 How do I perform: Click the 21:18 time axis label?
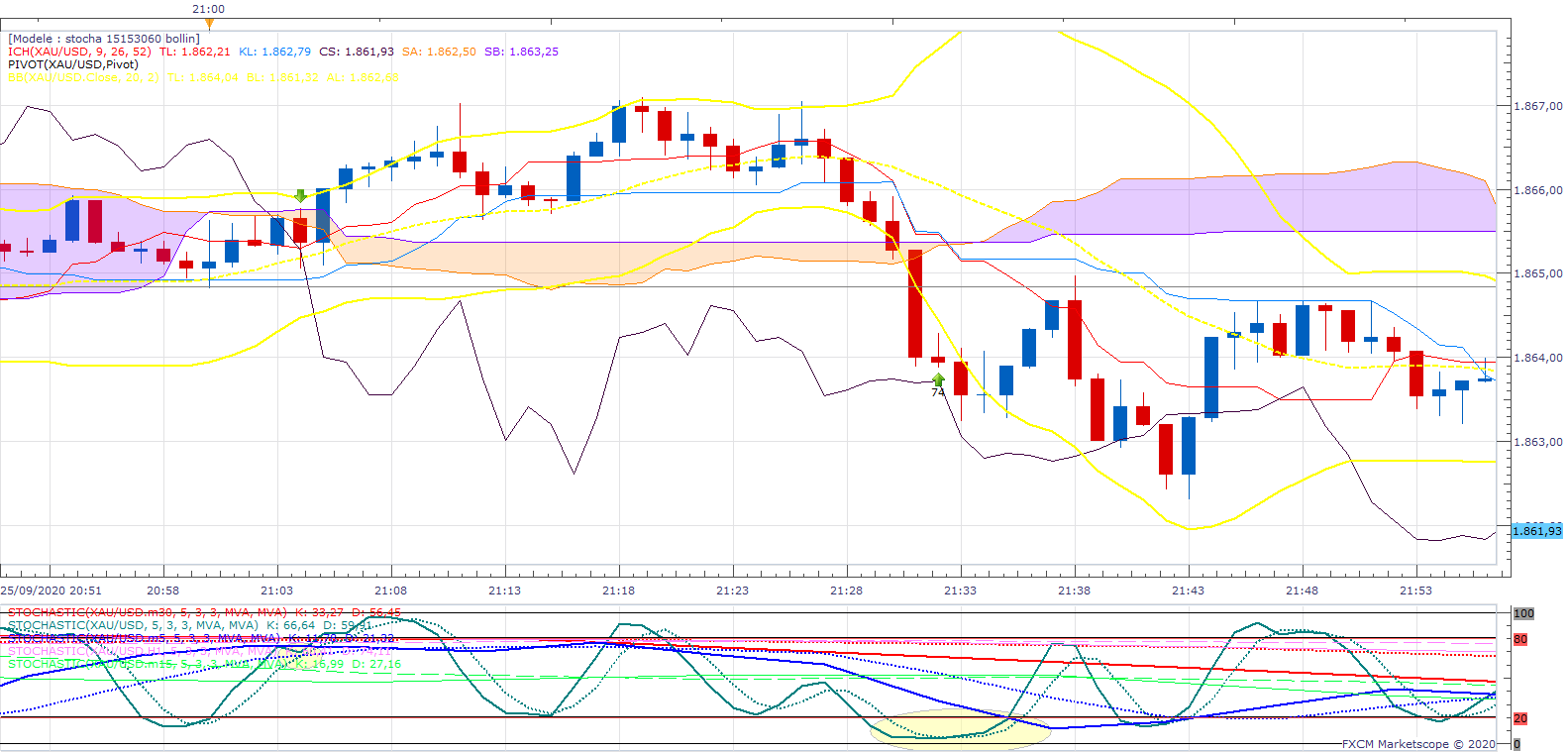coord(618,591)
